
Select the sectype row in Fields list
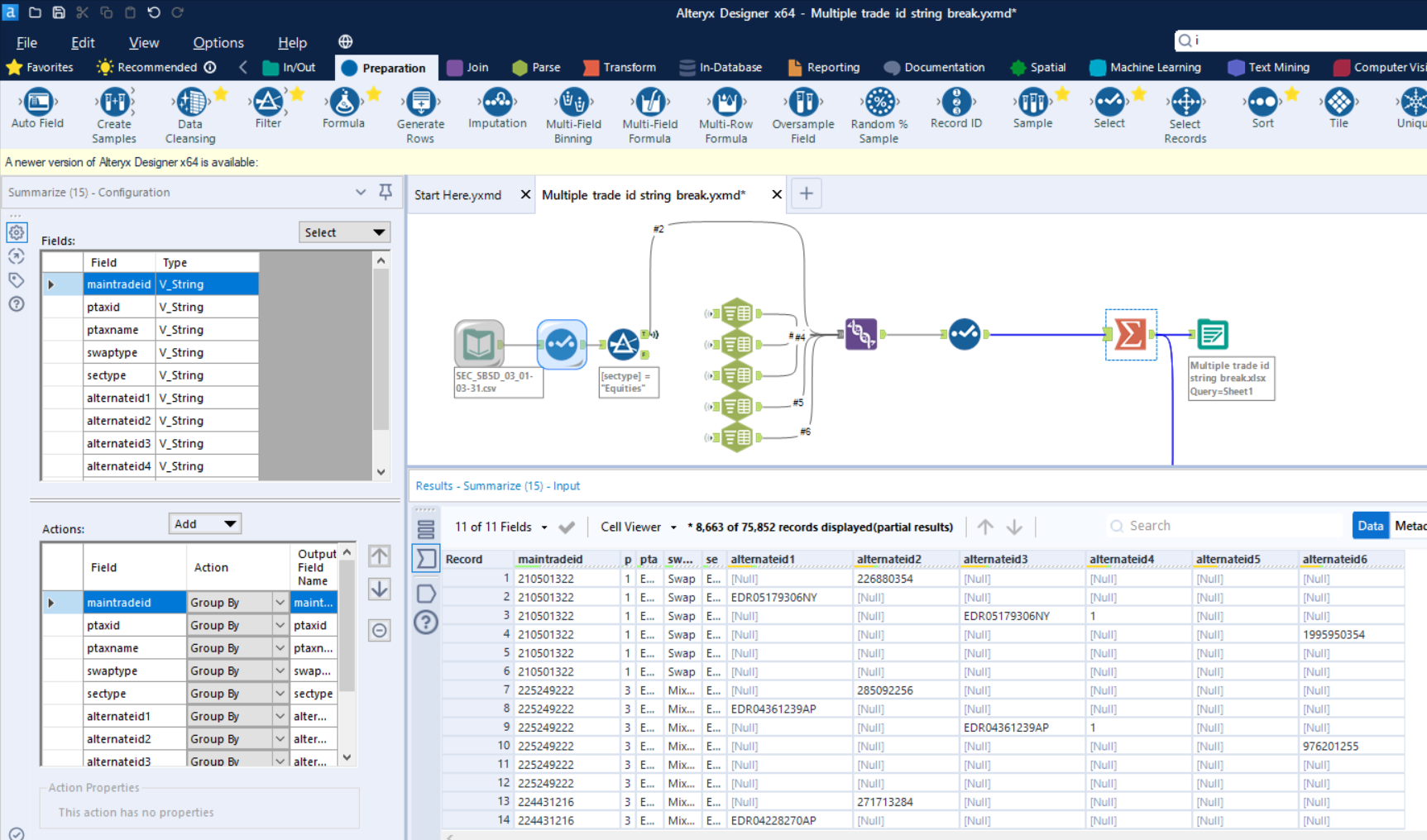coord(150,375)
